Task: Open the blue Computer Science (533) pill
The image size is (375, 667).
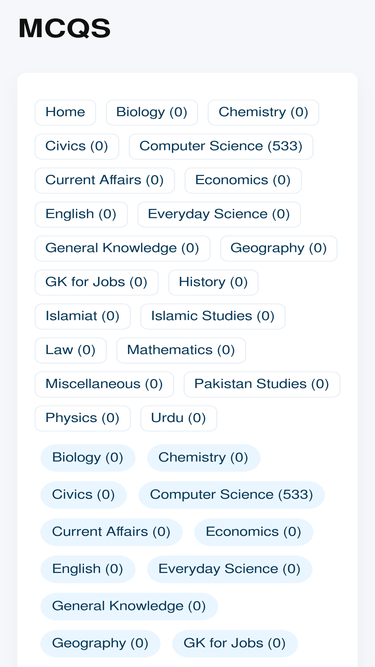Action: [x=231, y=495]
